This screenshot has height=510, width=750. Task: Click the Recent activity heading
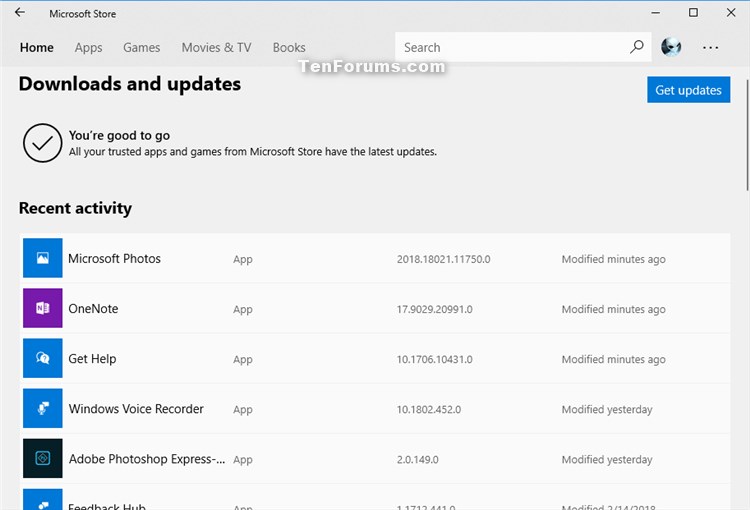pyautogui.click(x=75, y=208)
